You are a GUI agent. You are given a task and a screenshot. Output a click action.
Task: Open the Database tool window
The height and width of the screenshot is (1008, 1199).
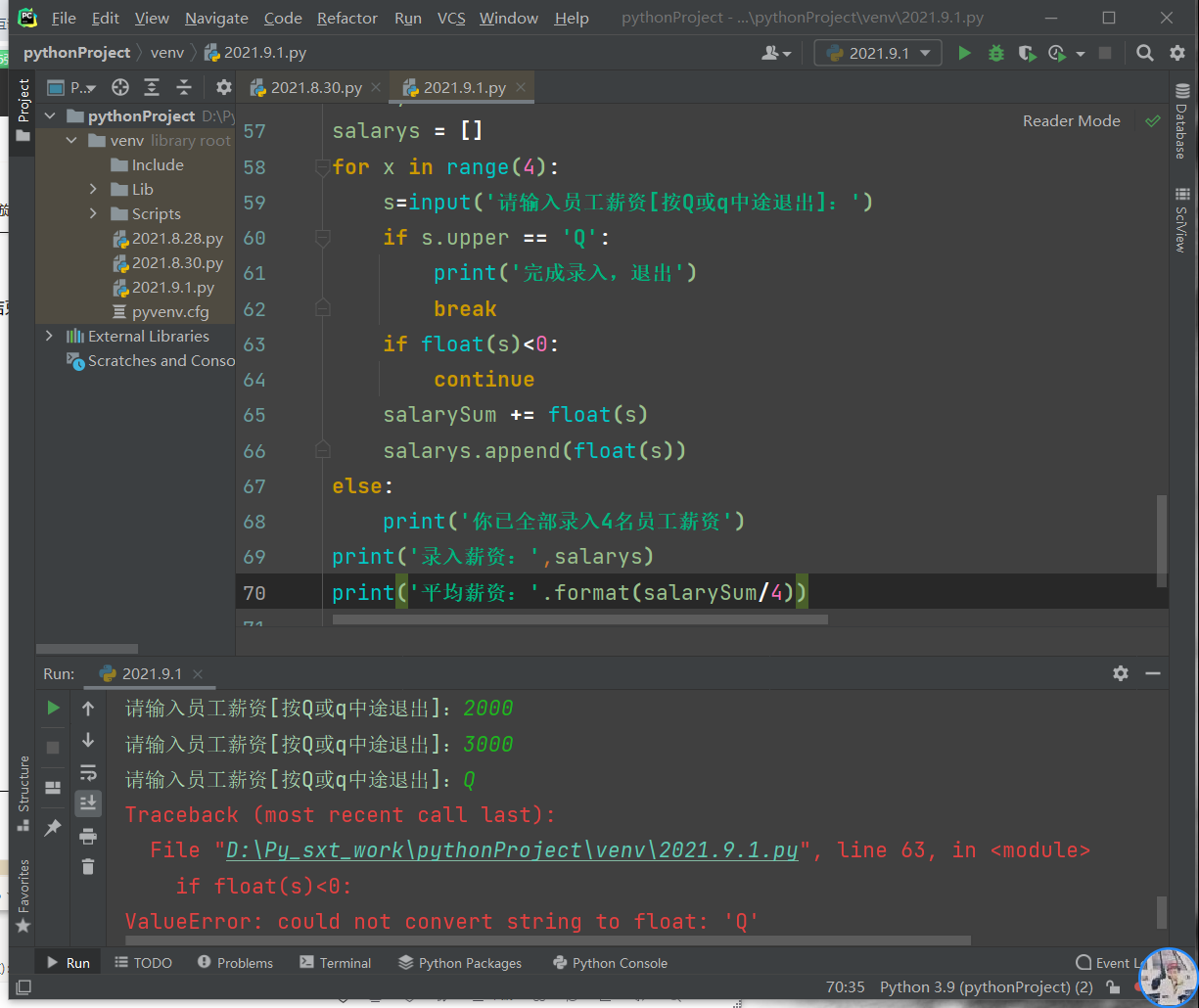[1182, 121]
